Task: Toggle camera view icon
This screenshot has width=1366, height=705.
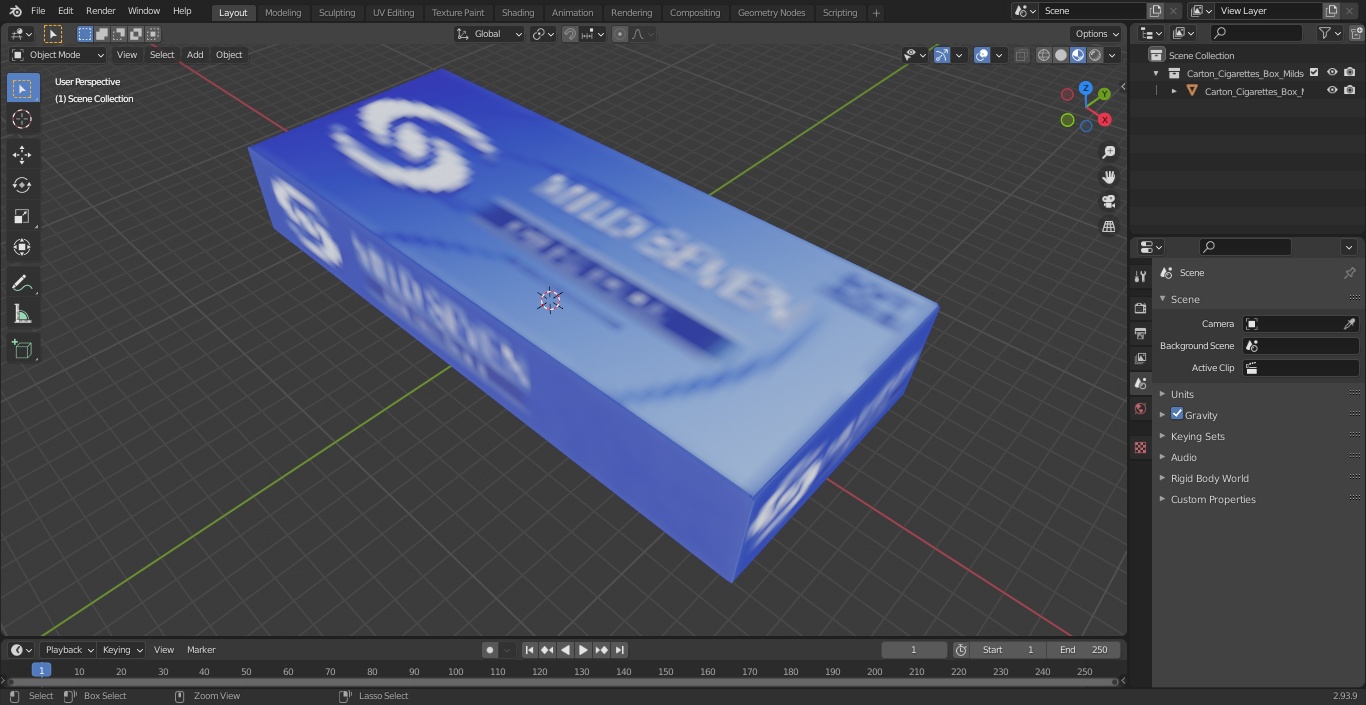Action: pyautogui.click(x=1108, y=202)
